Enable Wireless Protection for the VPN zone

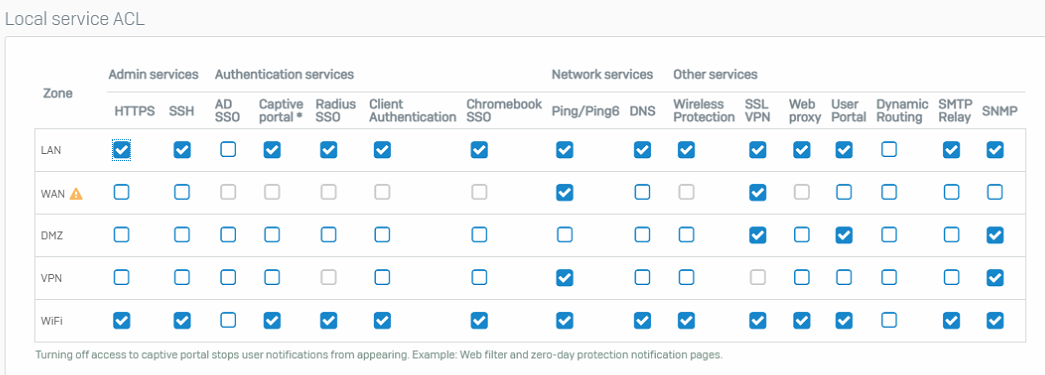[x=686, y=278]
